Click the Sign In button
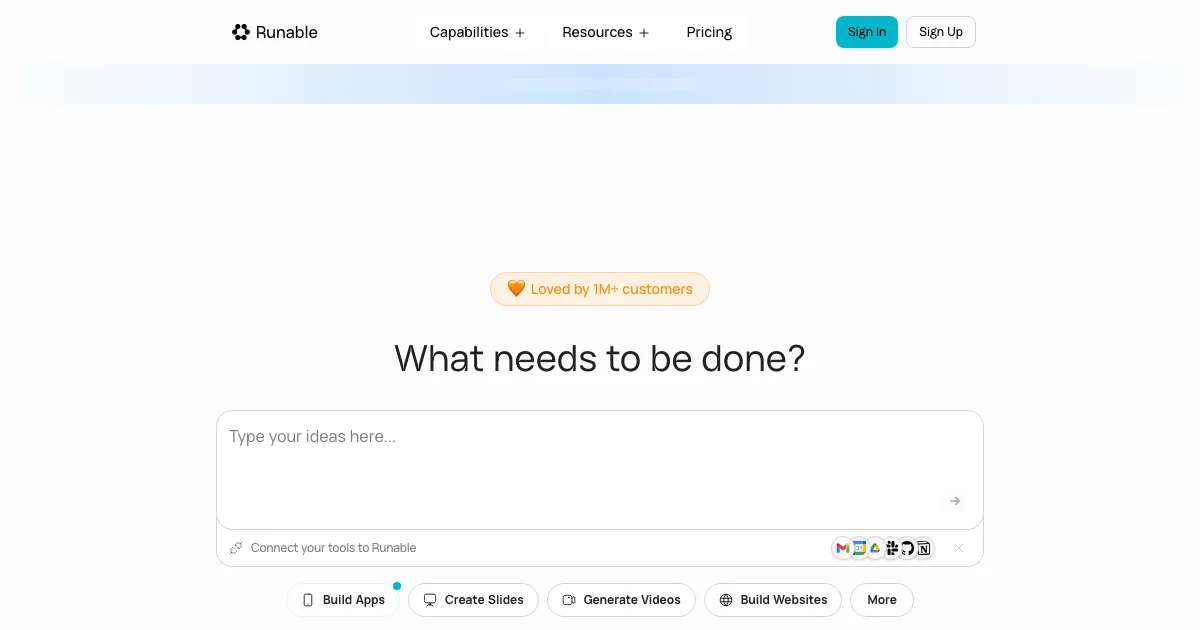This screenshot has width=1200, height=630. click(x=867, y=32)
